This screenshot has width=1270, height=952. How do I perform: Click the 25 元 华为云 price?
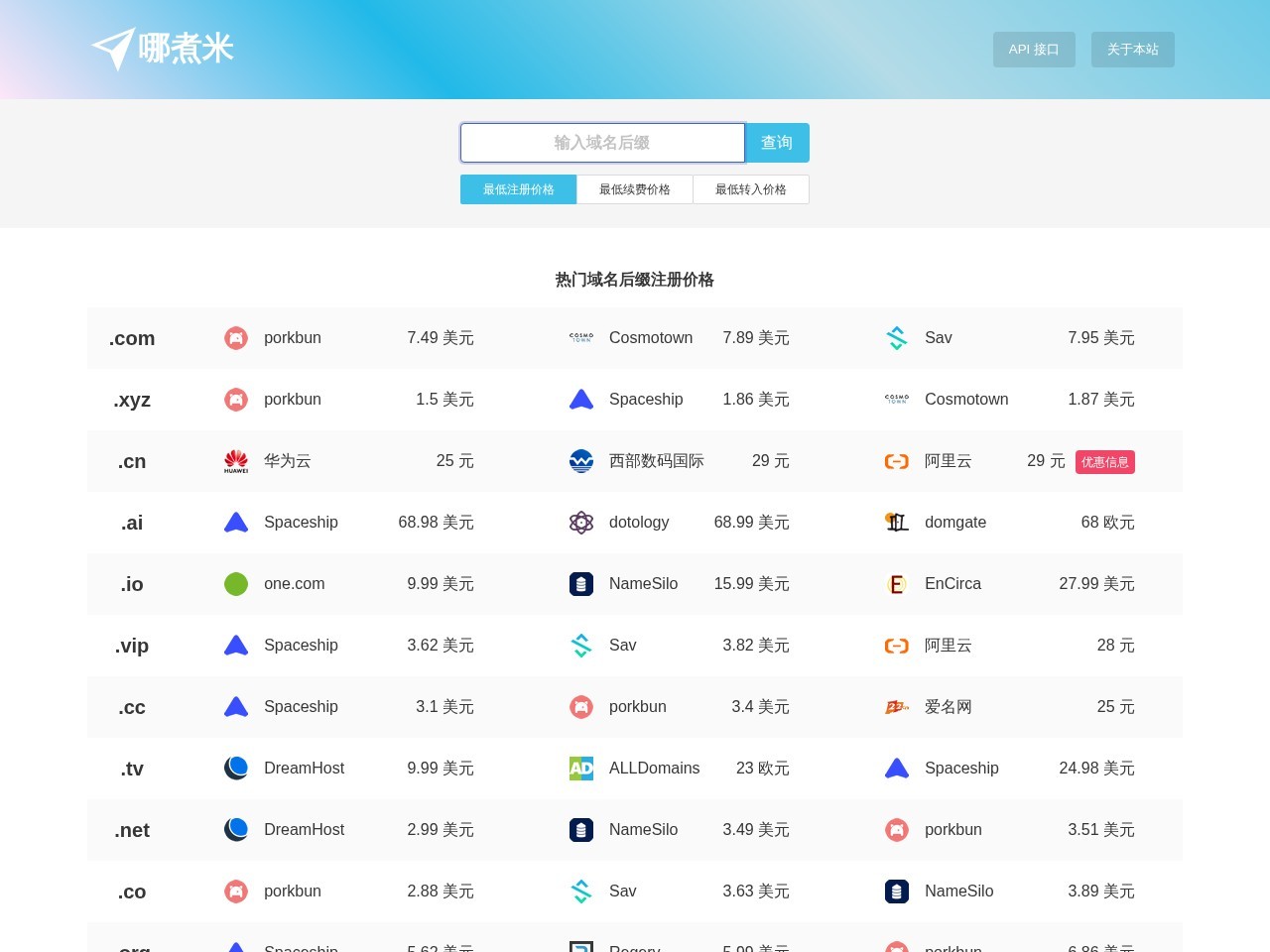pyautogui.click(x=455, y=461)
